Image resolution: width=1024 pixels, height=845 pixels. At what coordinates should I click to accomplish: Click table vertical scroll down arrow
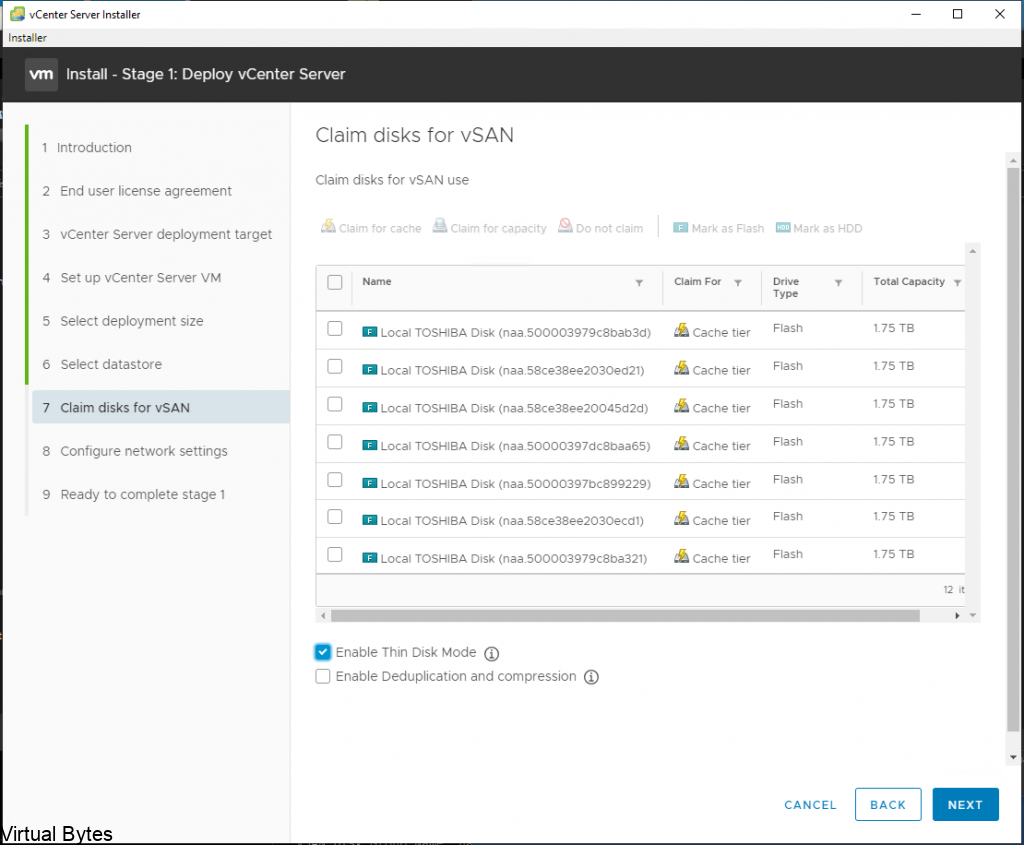[x=972, y=615]
